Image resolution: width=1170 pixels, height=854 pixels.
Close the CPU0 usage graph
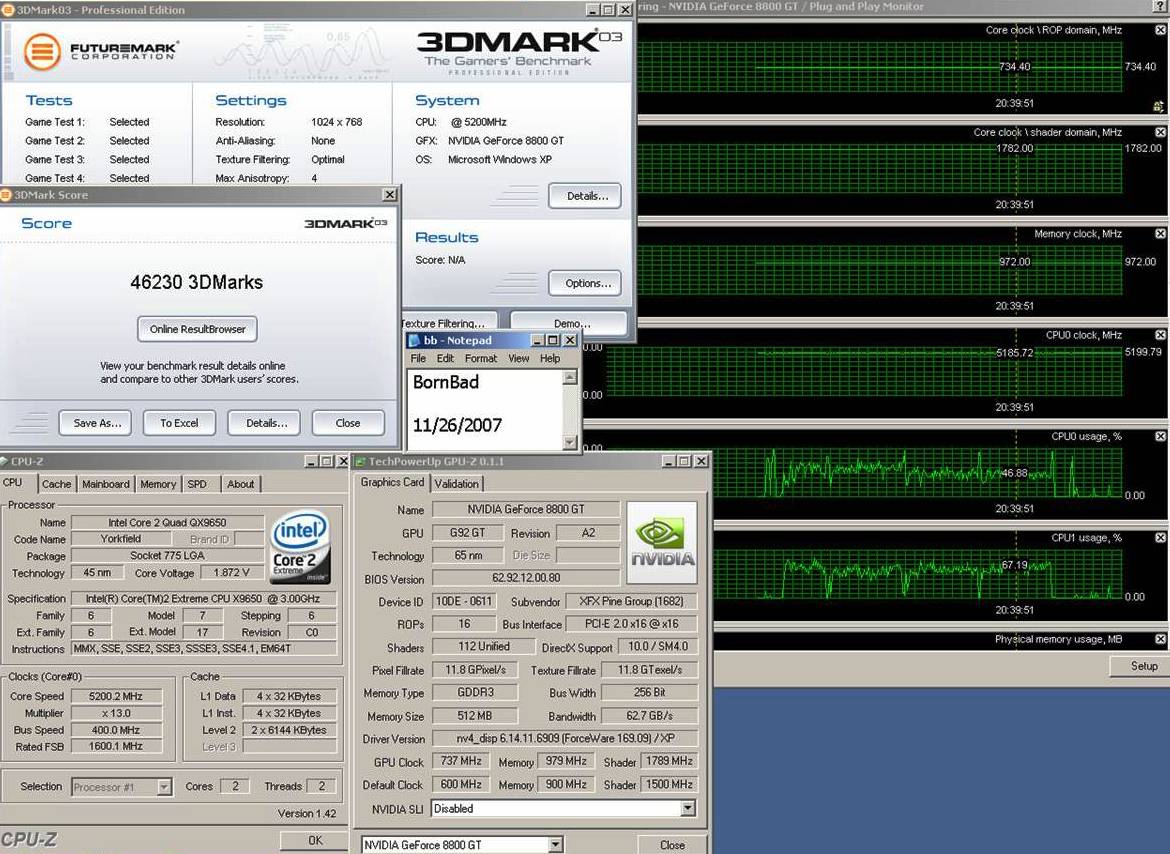(1160, 436)
